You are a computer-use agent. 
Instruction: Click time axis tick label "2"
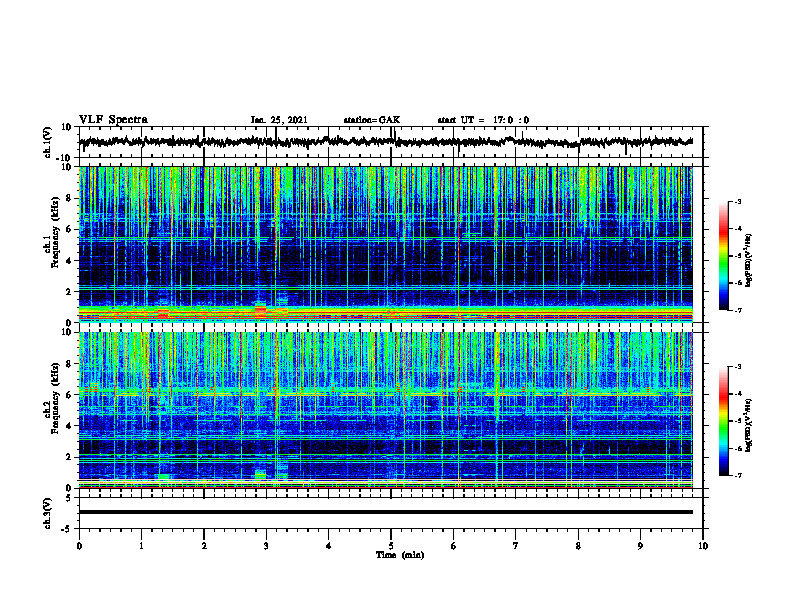click(x=204, y=546)
